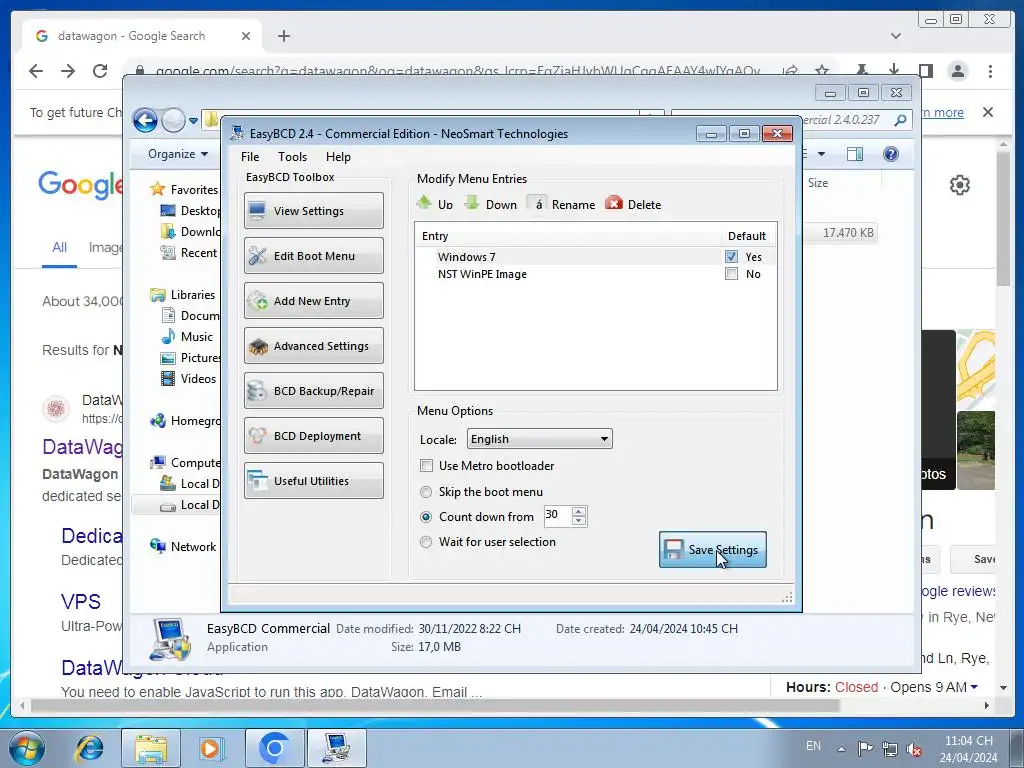Open Libraries in Explorer sidebar
The width and height of the screenshot is (1024, 768).
[193, 295]
